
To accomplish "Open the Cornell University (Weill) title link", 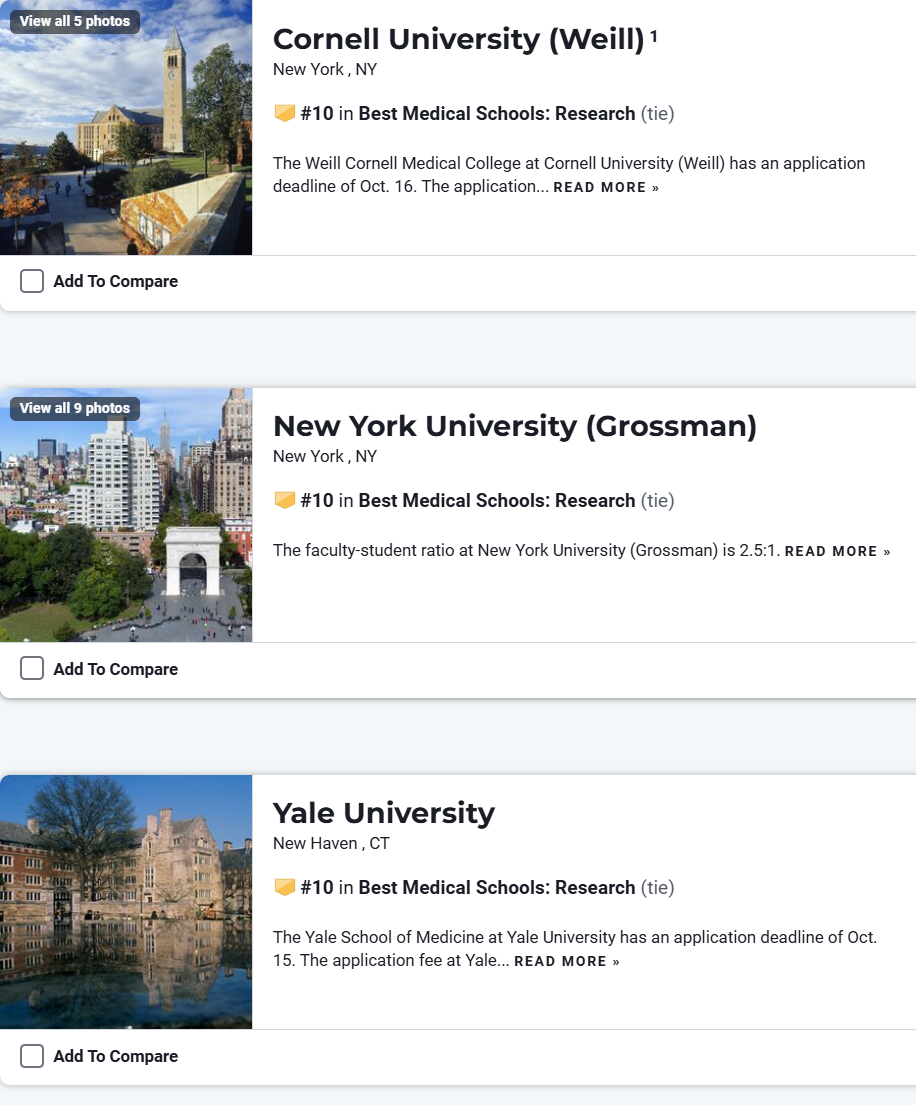I will click(x=458, y=39).
